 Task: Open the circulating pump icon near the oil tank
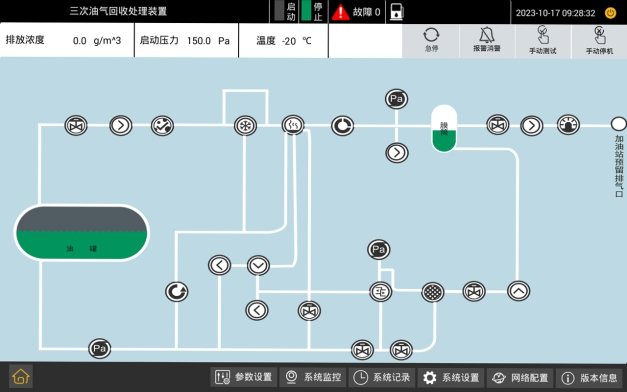click(x=177, y=292)
